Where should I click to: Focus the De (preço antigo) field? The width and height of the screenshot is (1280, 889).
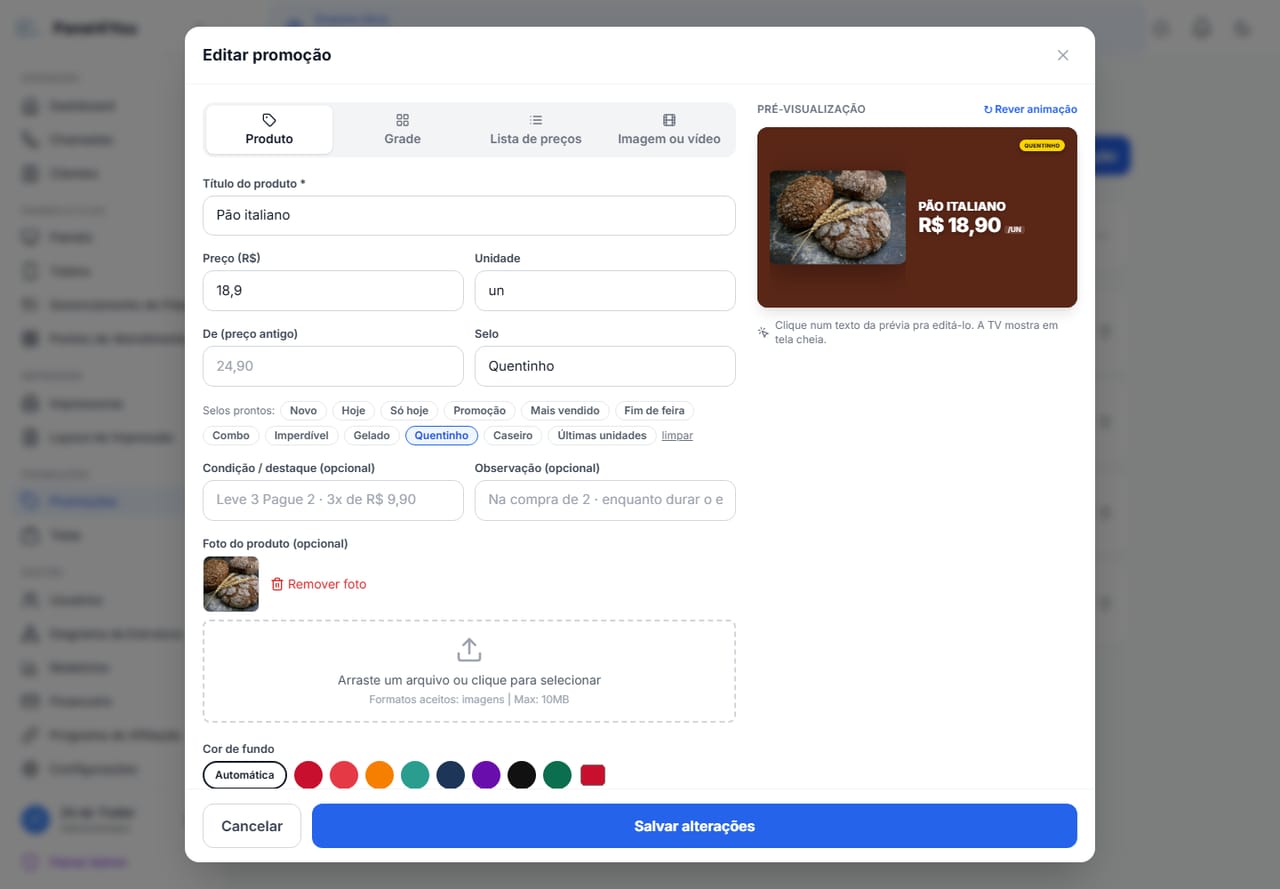[x=333, y=366]
